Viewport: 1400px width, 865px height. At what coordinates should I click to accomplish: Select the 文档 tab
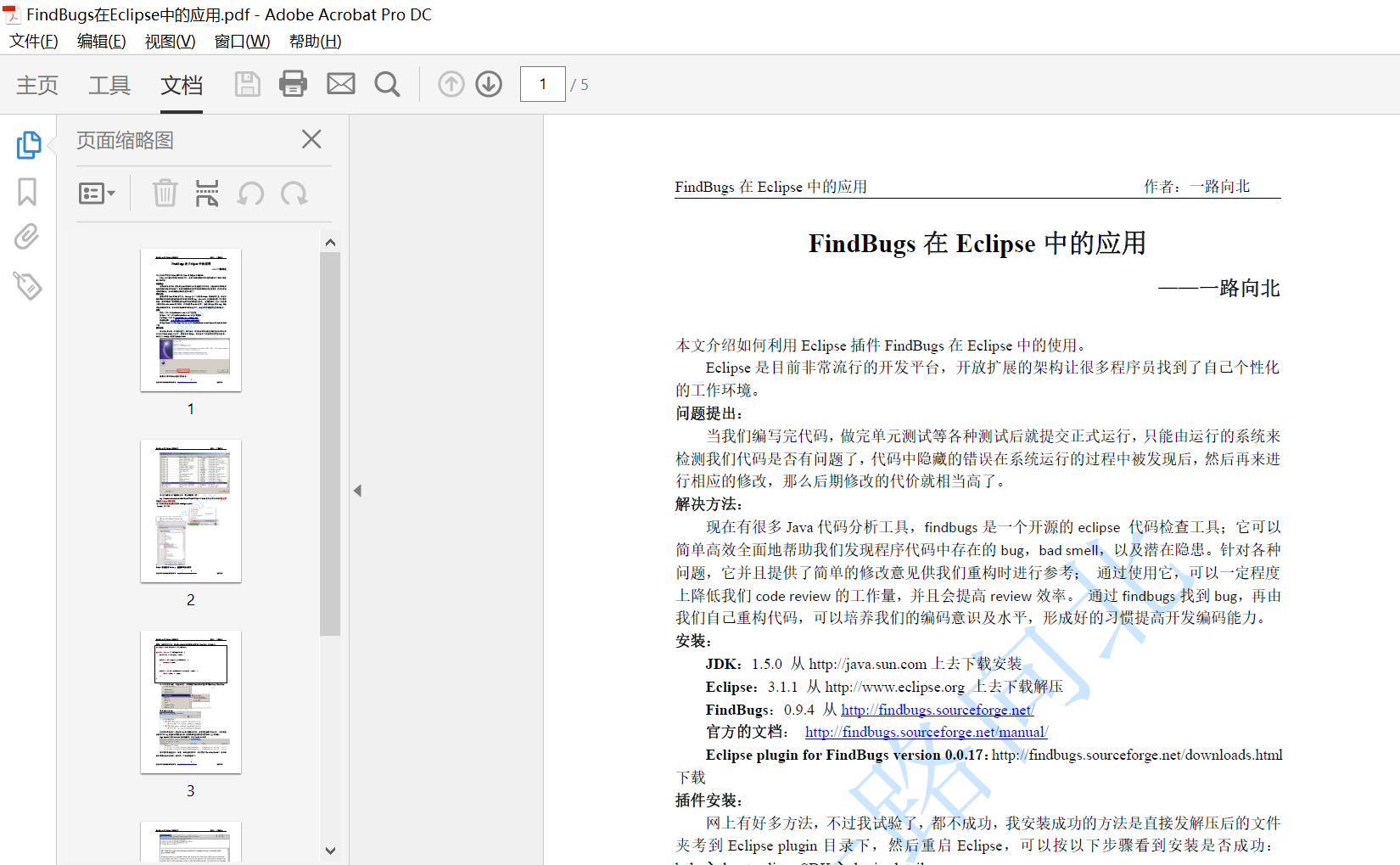point(182,85)
